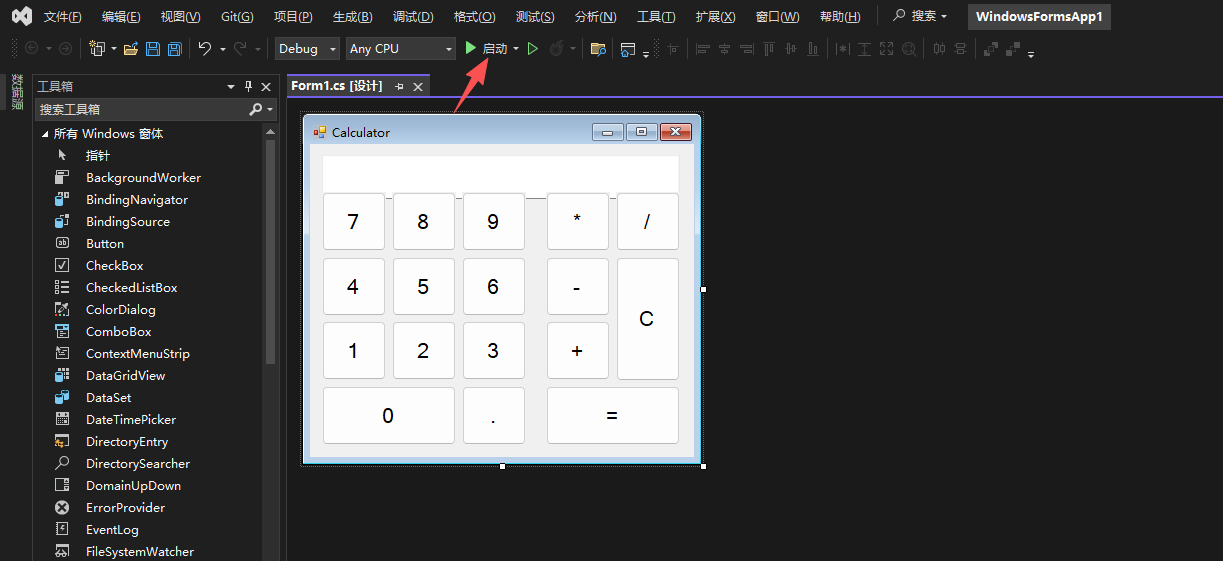Click the Find in Files folder icon
The width and height of the screenshot is (1223, 561).
(598, 48)
